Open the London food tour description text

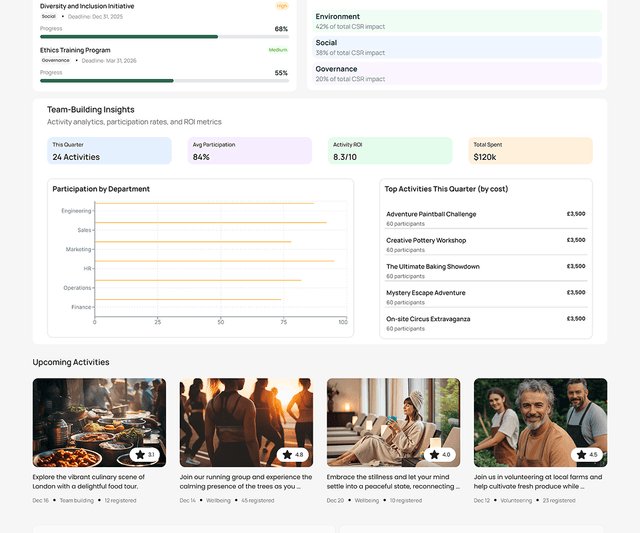click(89, 482)
